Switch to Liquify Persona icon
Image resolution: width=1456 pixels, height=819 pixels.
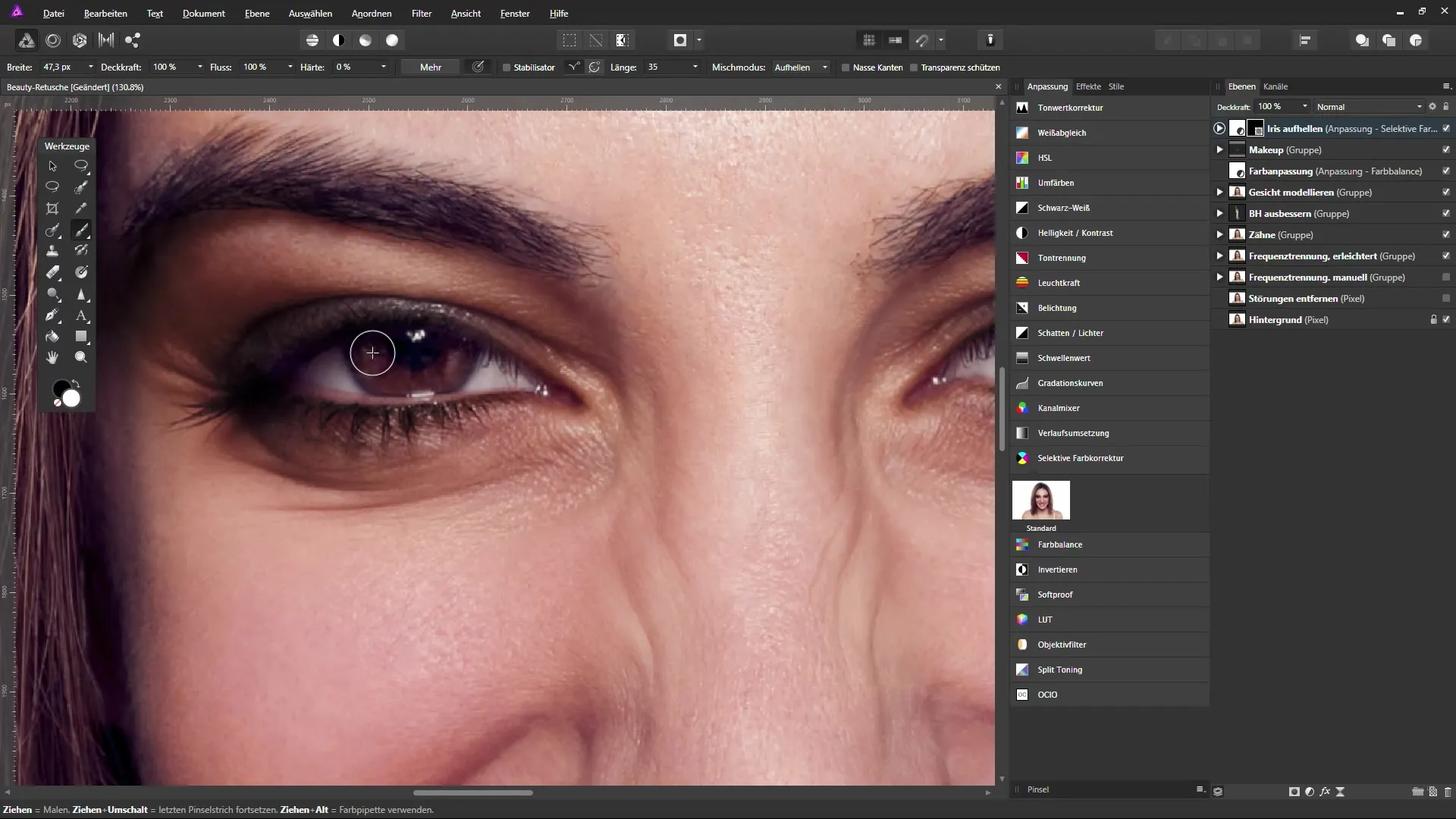click(53, 40)
